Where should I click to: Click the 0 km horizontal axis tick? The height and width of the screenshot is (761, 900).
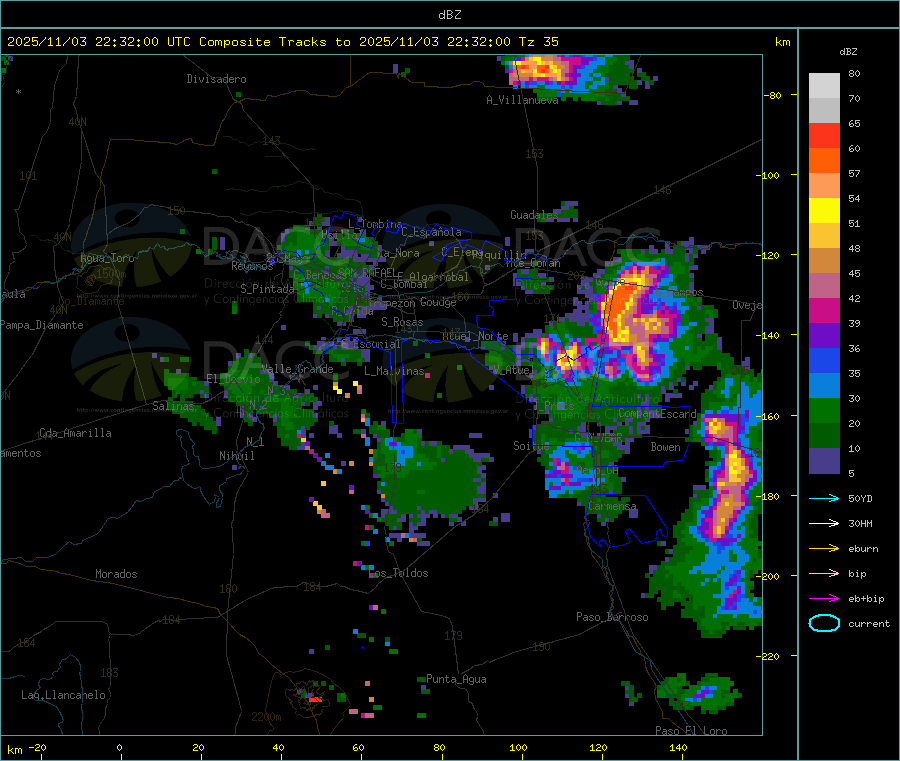[119, 747]
